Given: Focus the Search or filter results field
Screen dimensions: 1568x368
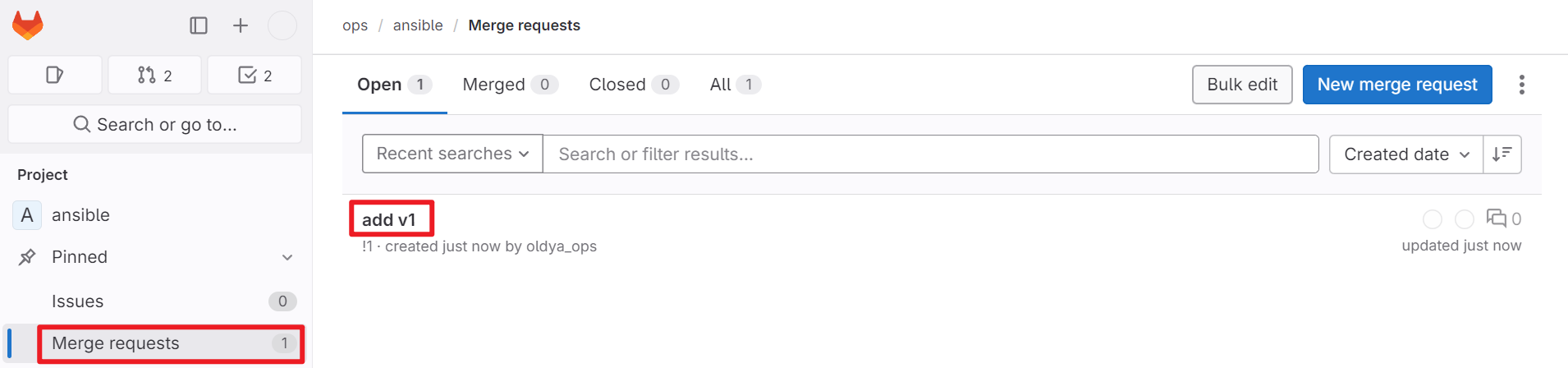Looking at the screenshot, I should pyautogui.click(x=931, y=154).
